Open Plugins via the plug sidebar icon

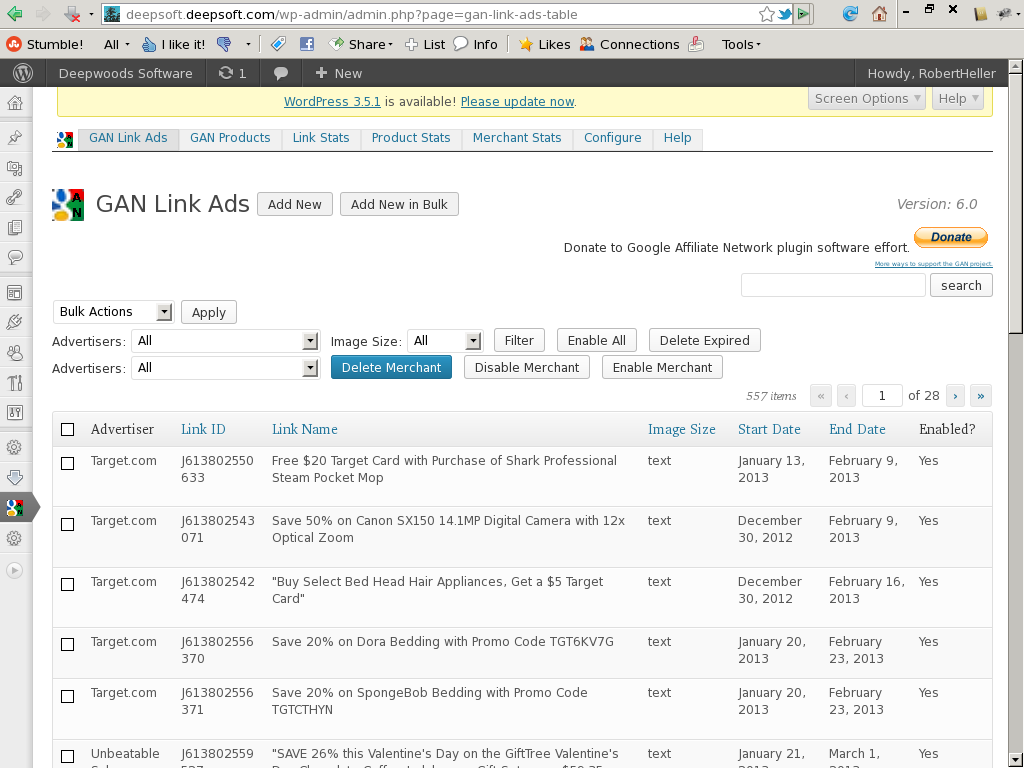pyautogui.click(x=14, y=323)
